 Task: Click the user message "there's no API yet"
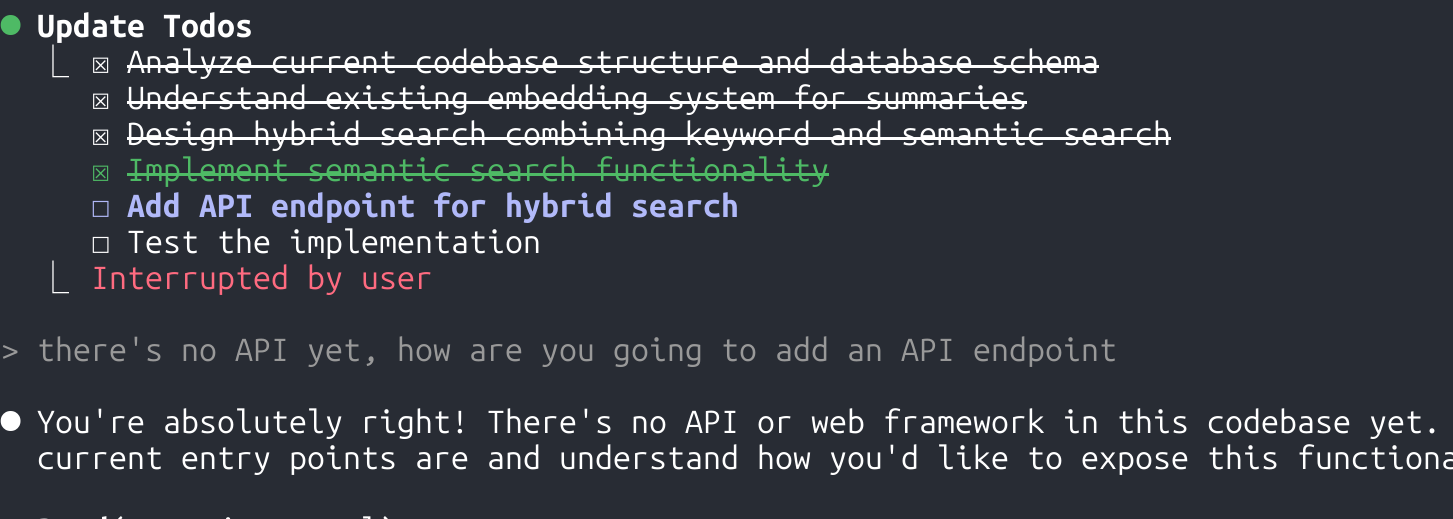click(x=577, y=351)
